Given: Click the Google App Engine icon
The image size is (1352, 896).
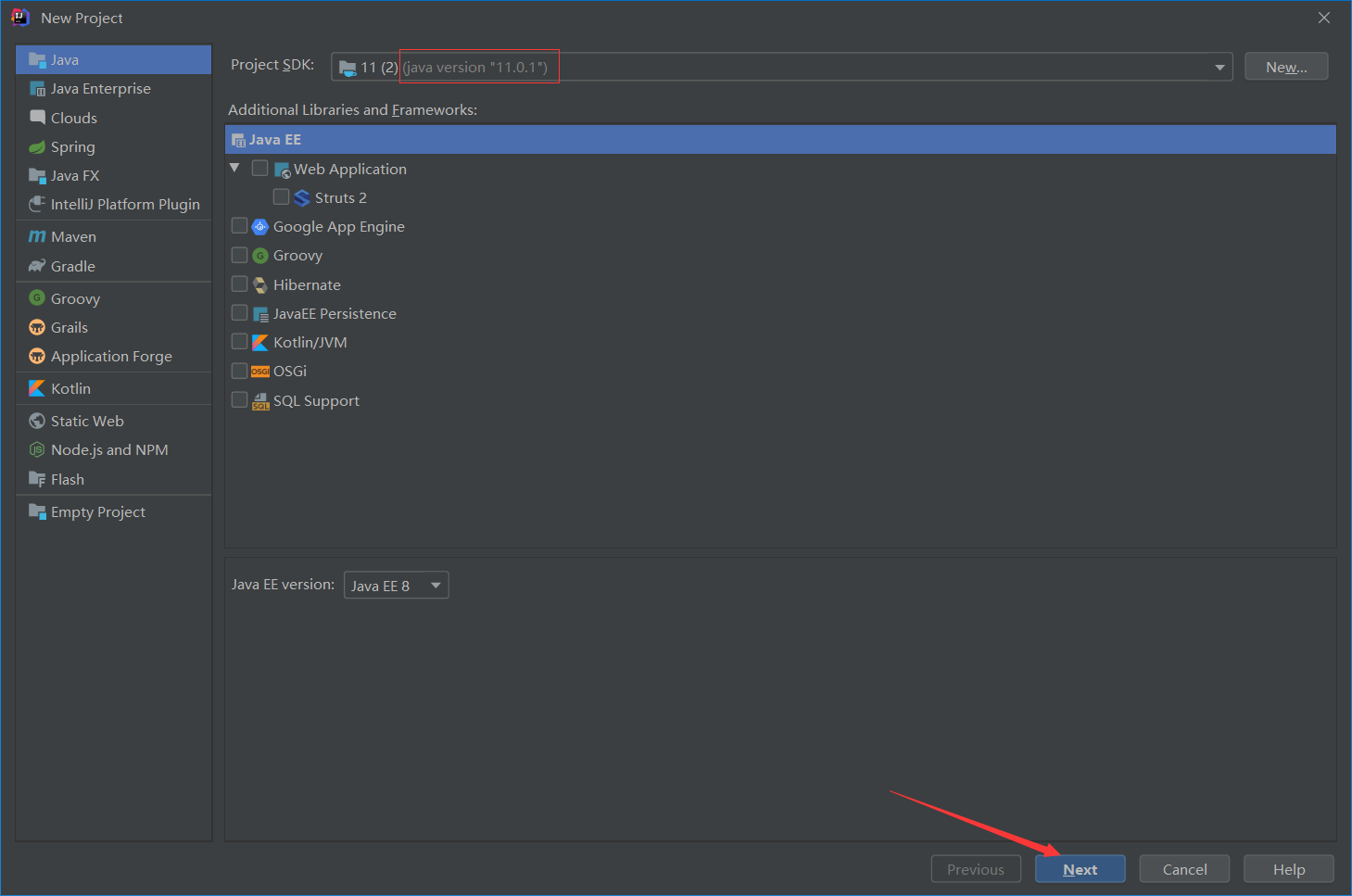Looking at the screenshot, I should (x=260, y=226).
